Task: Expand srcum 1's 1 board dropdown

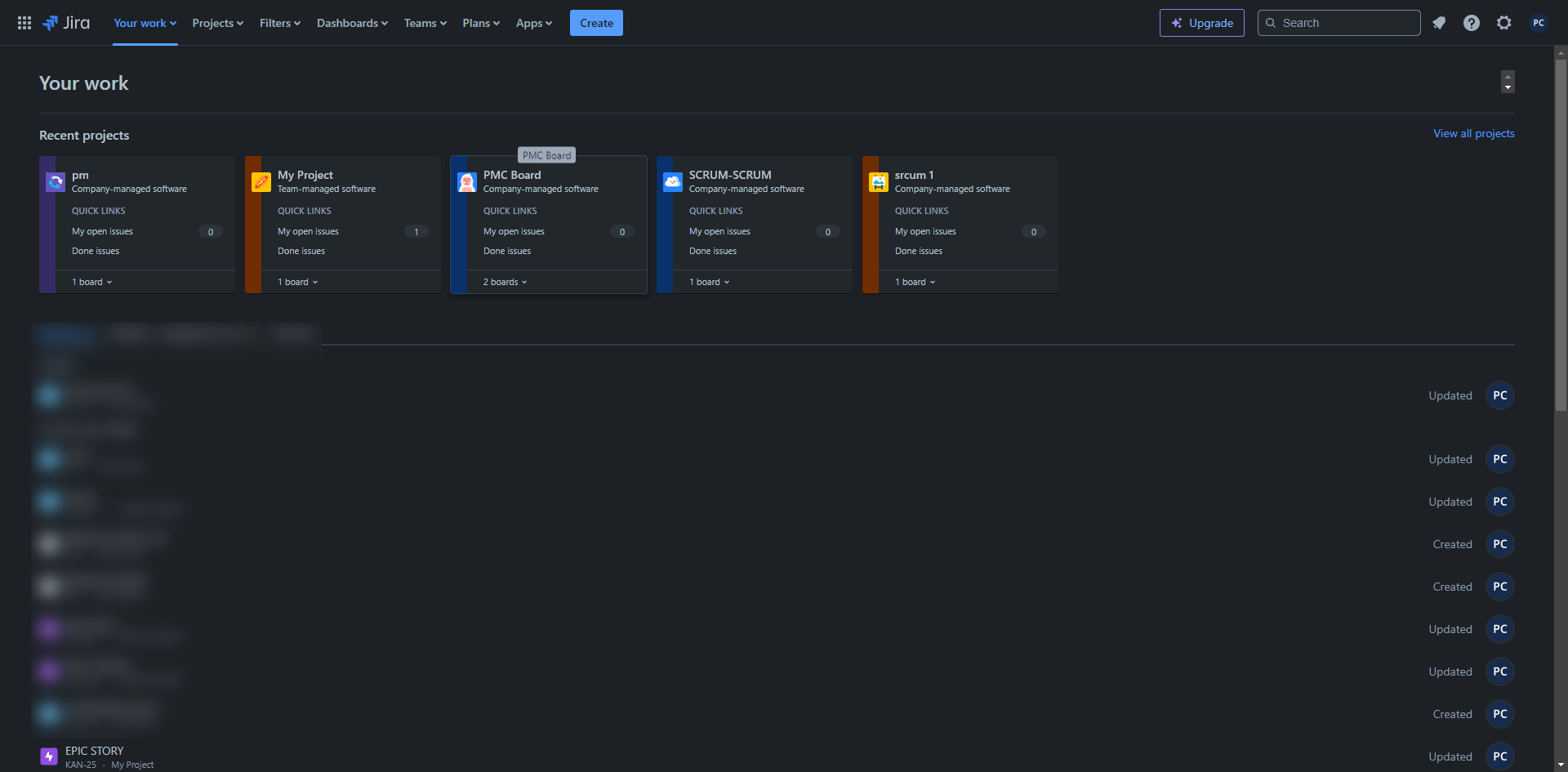Action: coord(915,282)
